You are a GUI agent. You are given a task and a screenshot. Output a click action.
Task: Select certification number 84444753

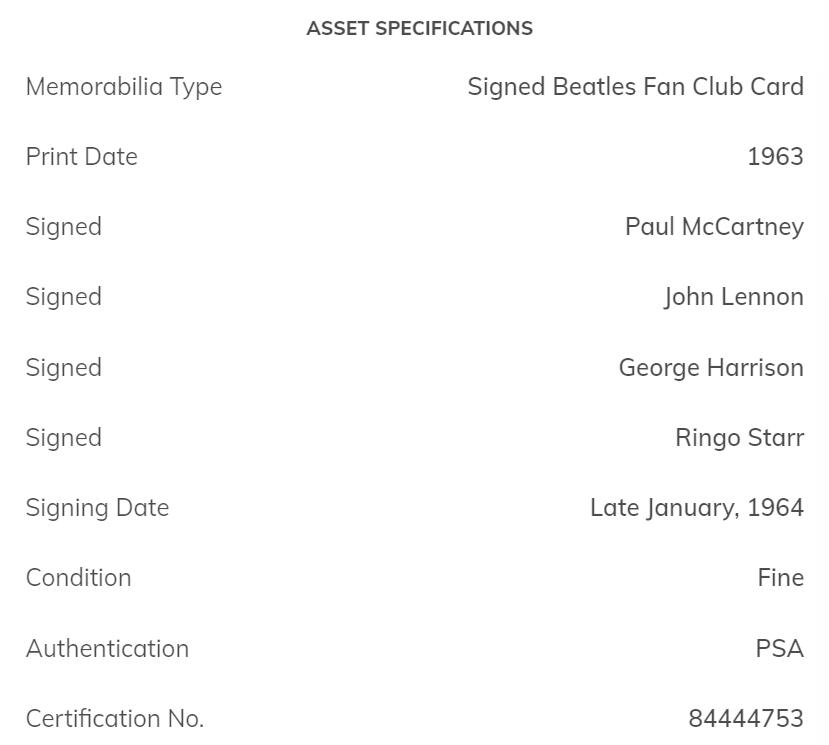click(745, 719)
